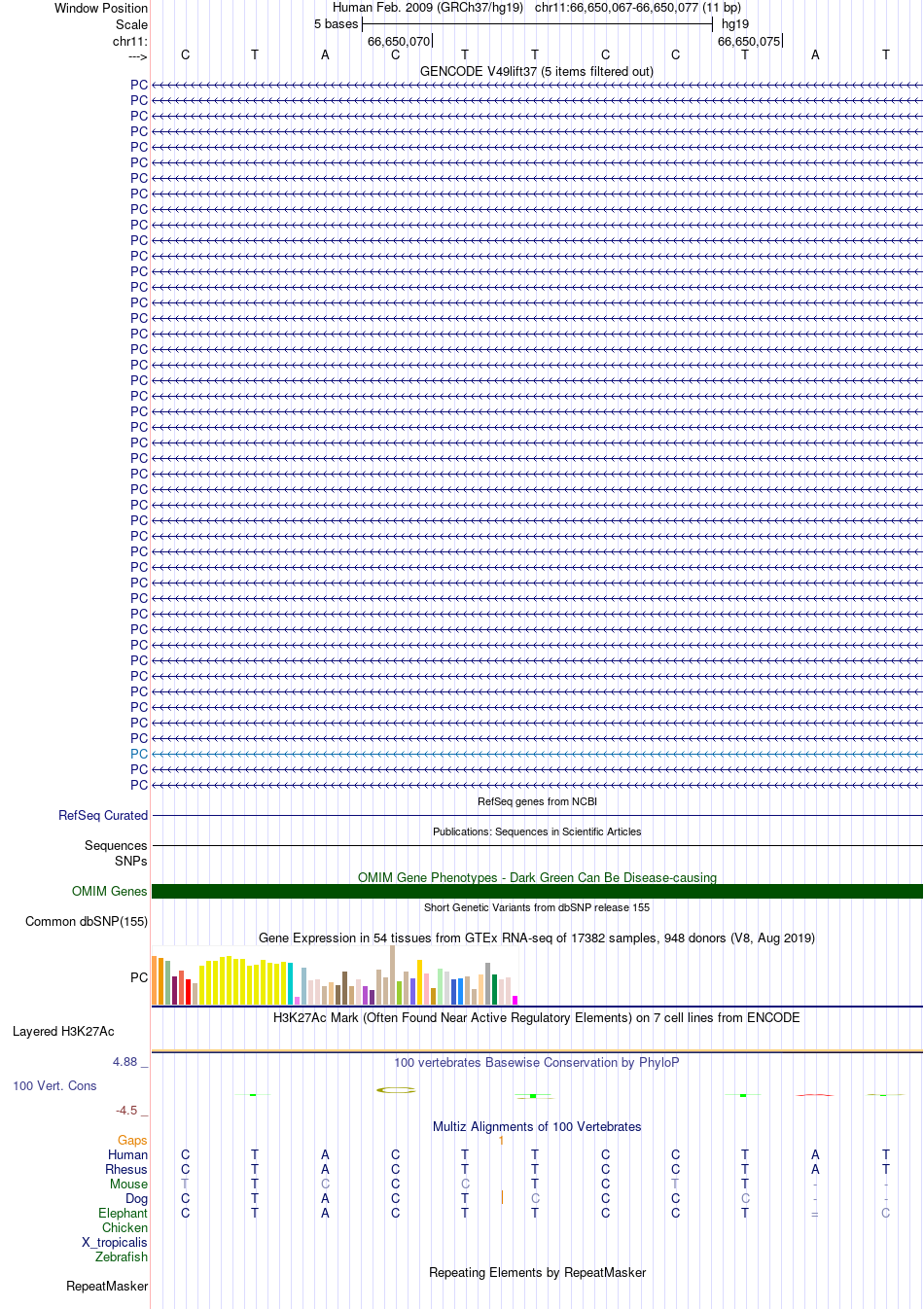Click the -4.5 PhyloP lower scale value

pyautogui.click(x=126, y=1110)
